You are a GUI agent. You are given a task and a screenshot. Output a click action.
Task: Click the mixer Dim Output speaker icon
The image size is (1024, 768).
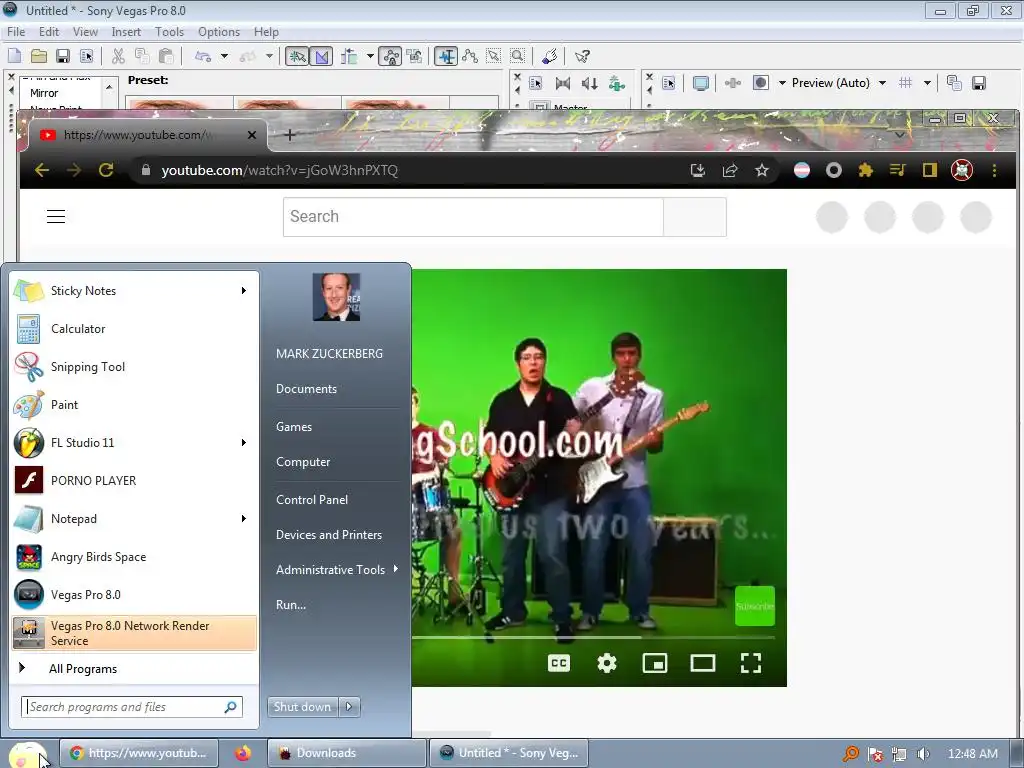point(590,83)
